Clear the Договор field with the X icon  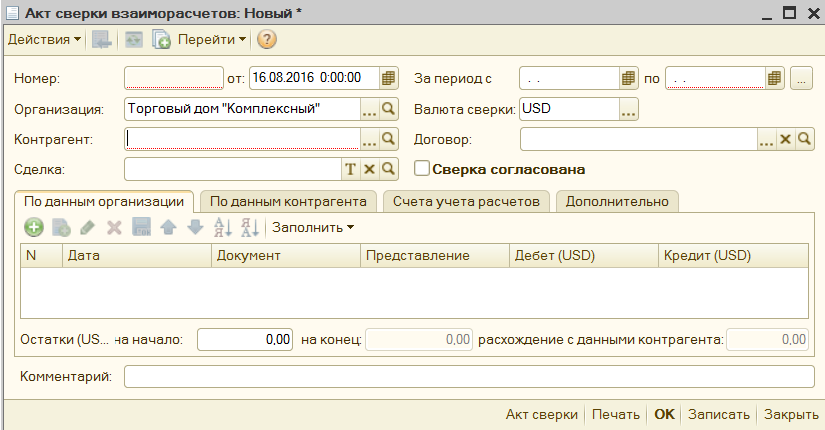click(786, 139)
